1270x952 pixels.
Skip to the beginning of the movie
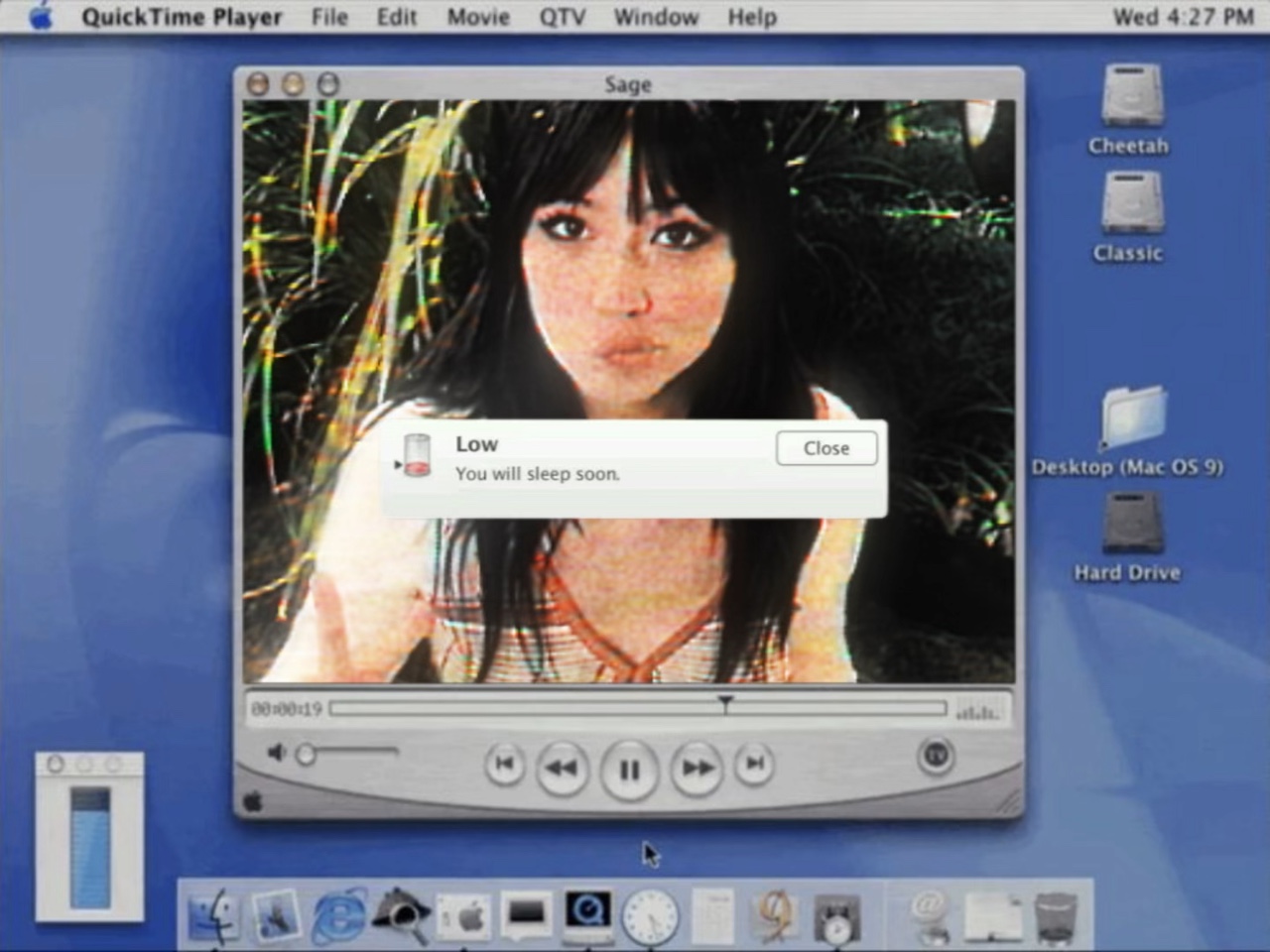coord(504,764)
